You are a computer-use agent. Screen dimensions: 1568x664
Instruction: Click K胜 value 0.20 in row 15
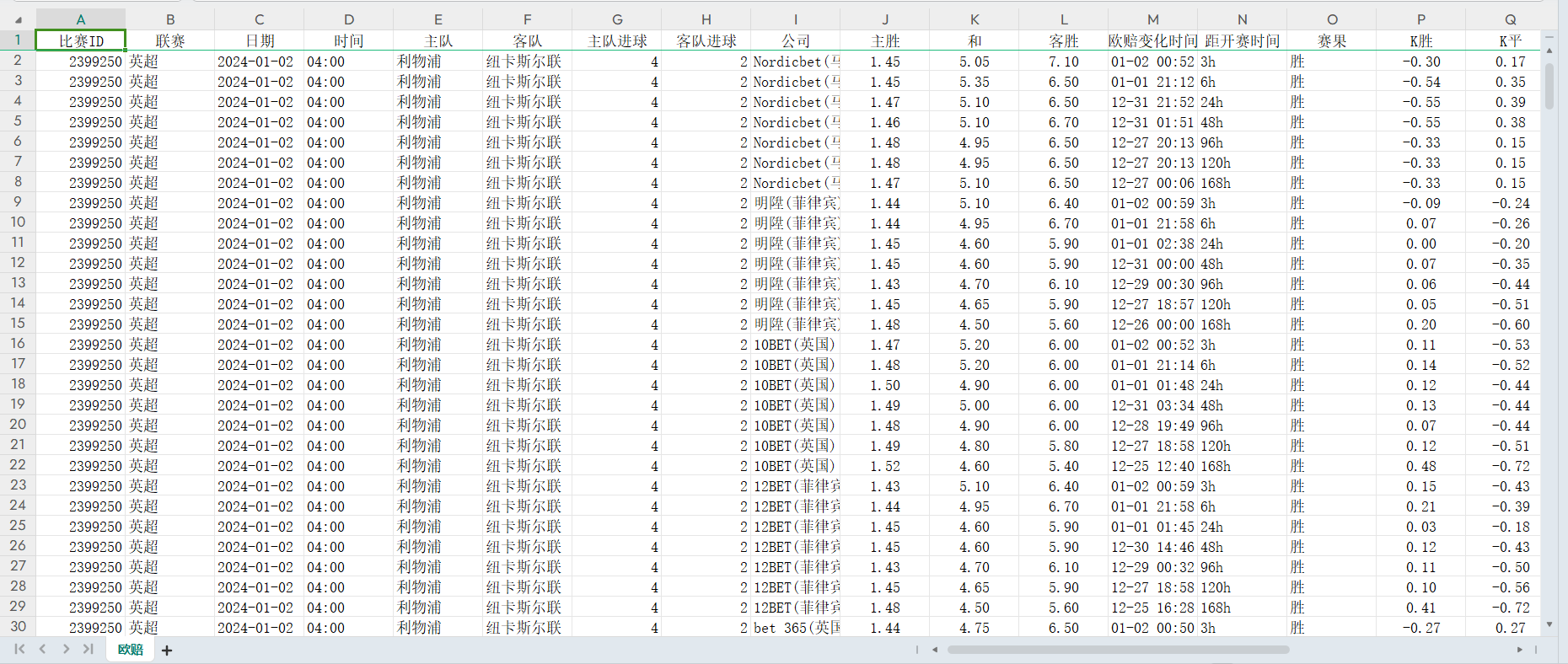click(1421, 324)
